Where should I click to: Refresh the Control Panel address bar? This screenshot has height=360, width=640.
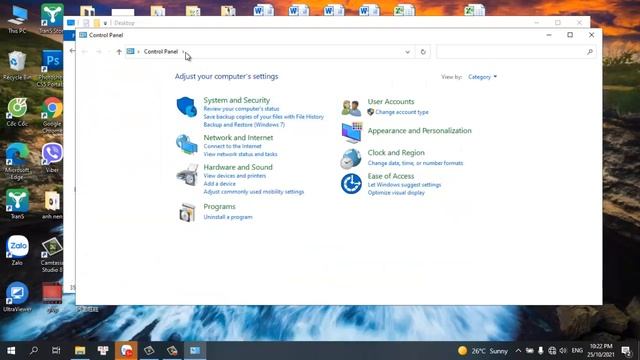click(423, 52)
